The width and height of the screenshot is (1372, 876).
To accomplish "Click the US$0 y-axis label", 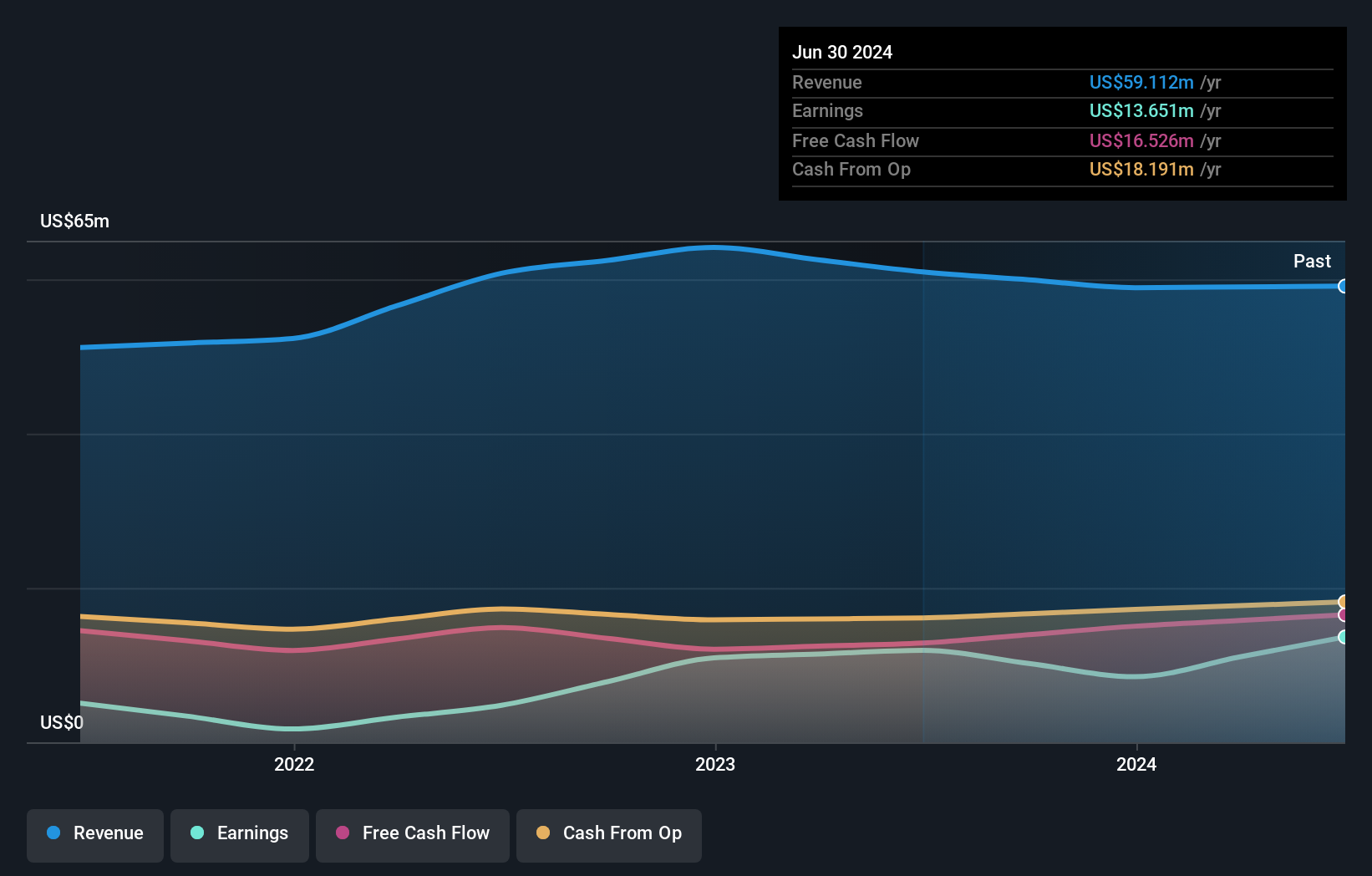I will coord(62,722).
